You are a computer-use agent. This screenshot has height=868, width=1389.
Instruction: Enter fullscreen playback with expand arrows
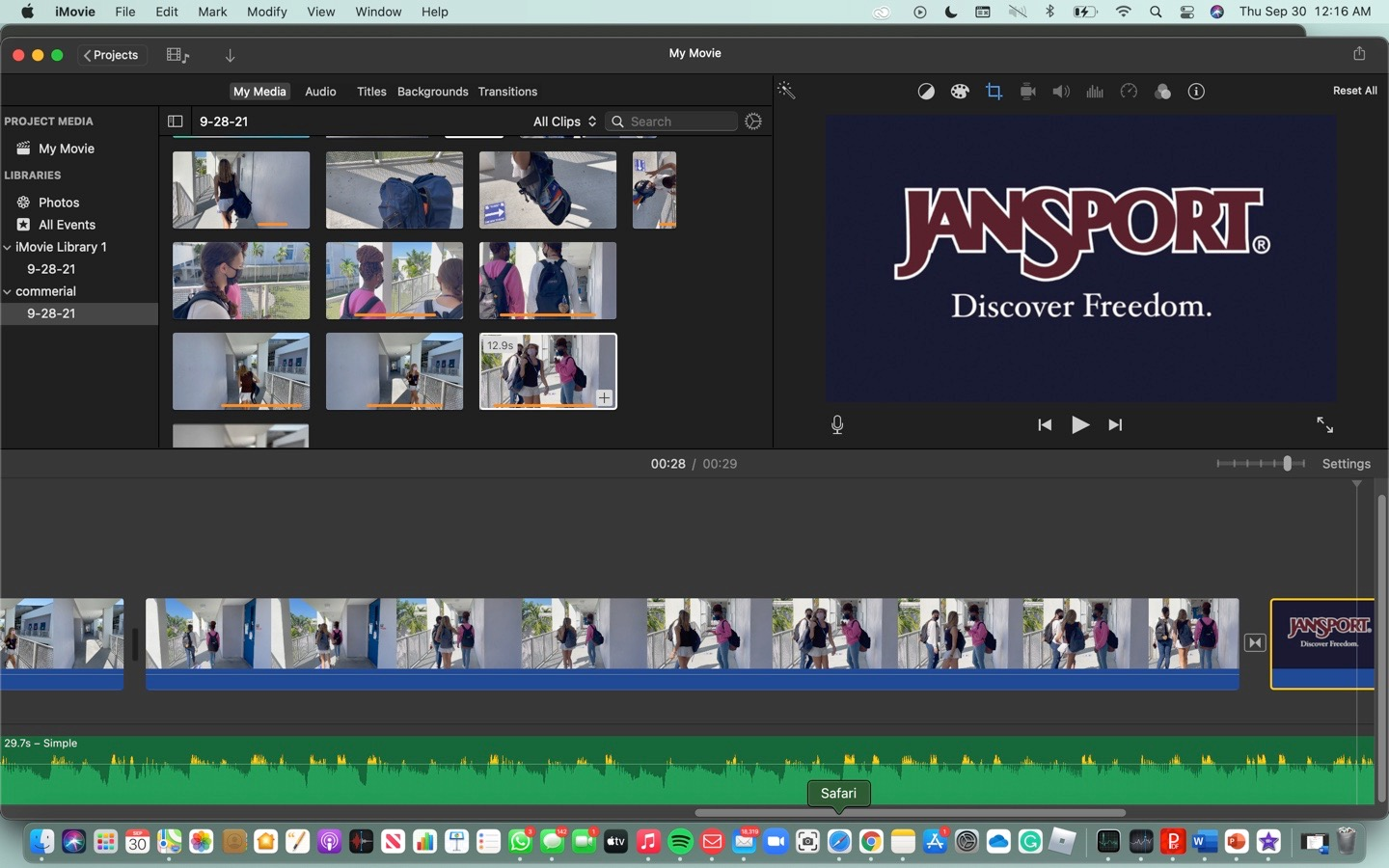1324,424
